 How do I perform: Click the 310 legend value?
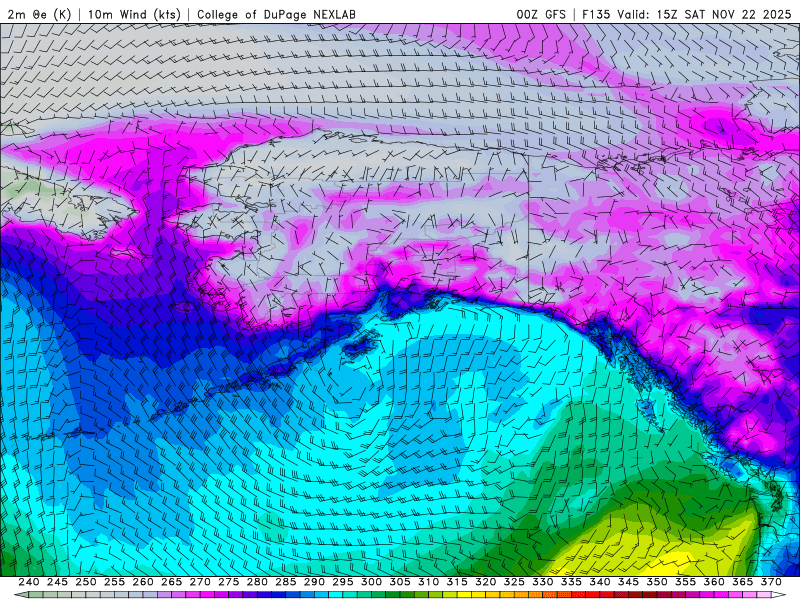click(x=429, y=582)
